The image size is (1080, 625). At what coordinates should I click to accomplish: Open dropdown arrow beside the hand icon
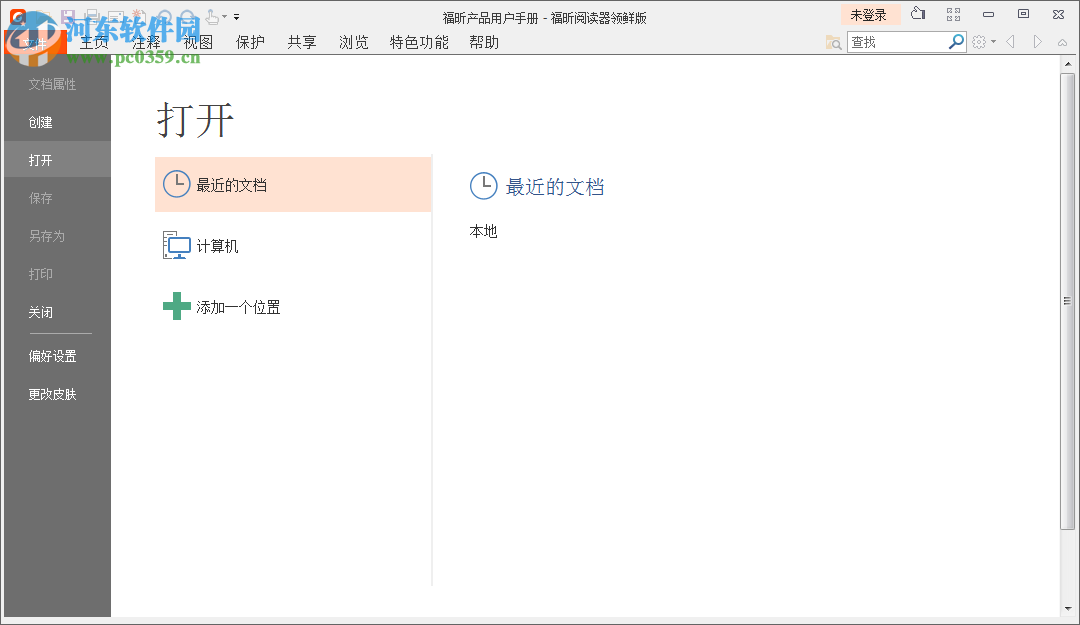[x=225, y=17]
